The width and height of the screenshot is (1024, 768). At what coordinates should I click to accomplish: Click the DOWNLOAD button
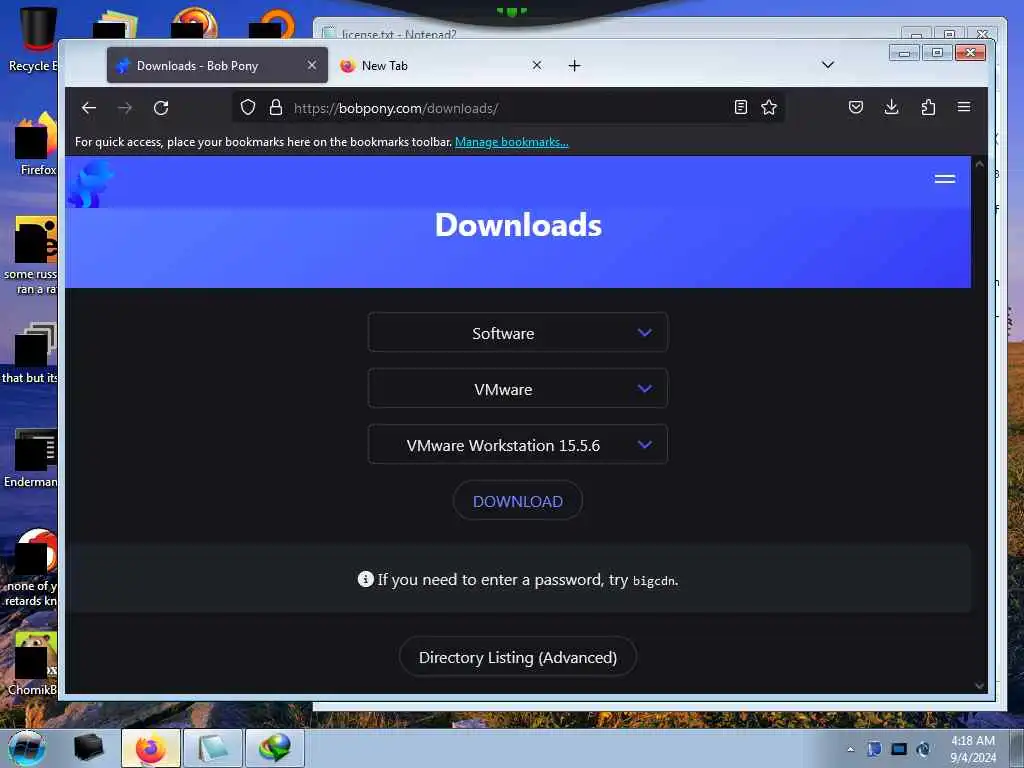tap(518, 502)
